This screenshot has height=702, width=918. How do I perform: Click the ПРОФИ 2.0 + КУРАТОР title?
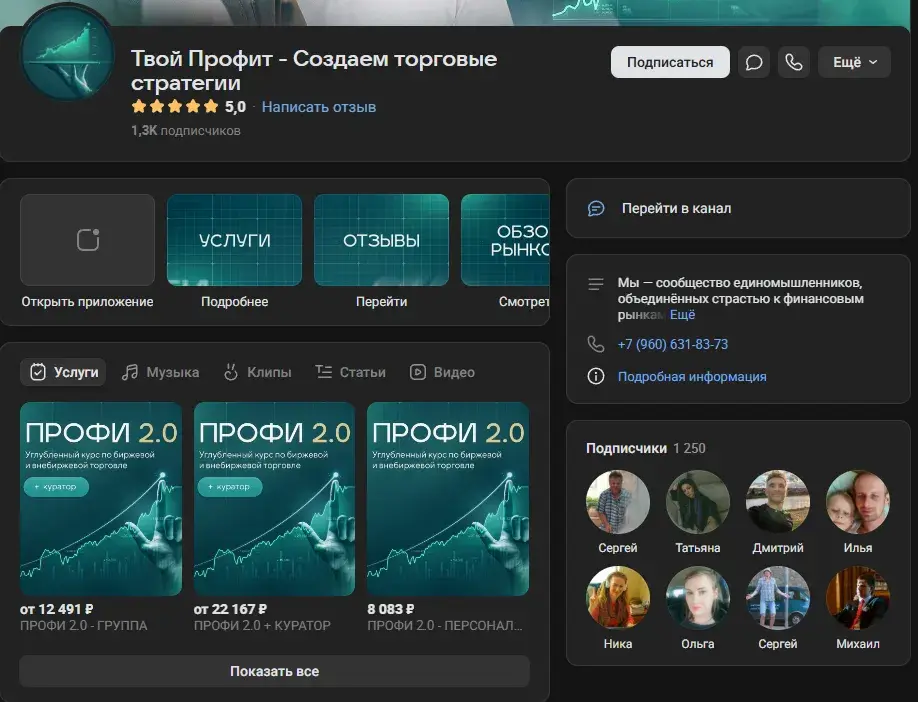point(262,626)
